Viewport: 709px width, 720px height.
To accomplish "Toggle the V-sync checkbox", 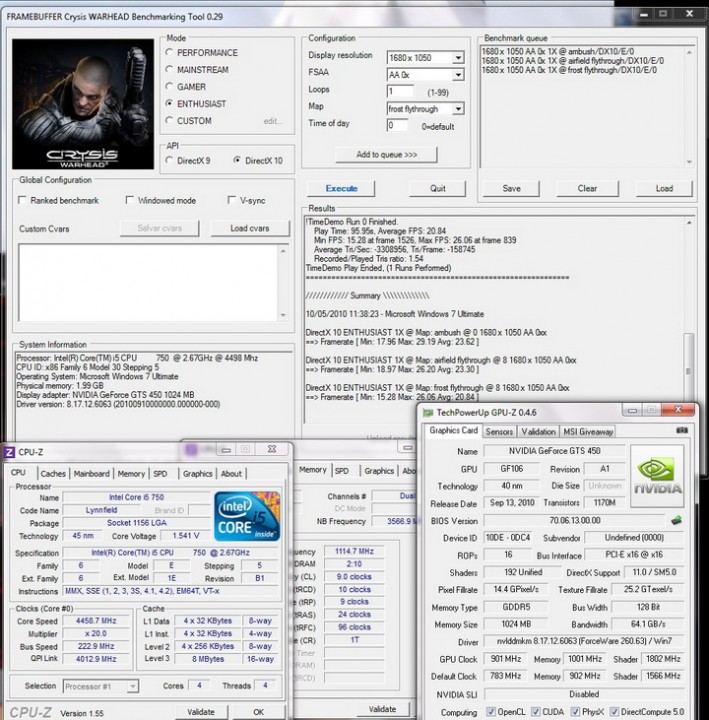I will click(x=231, y=200).
